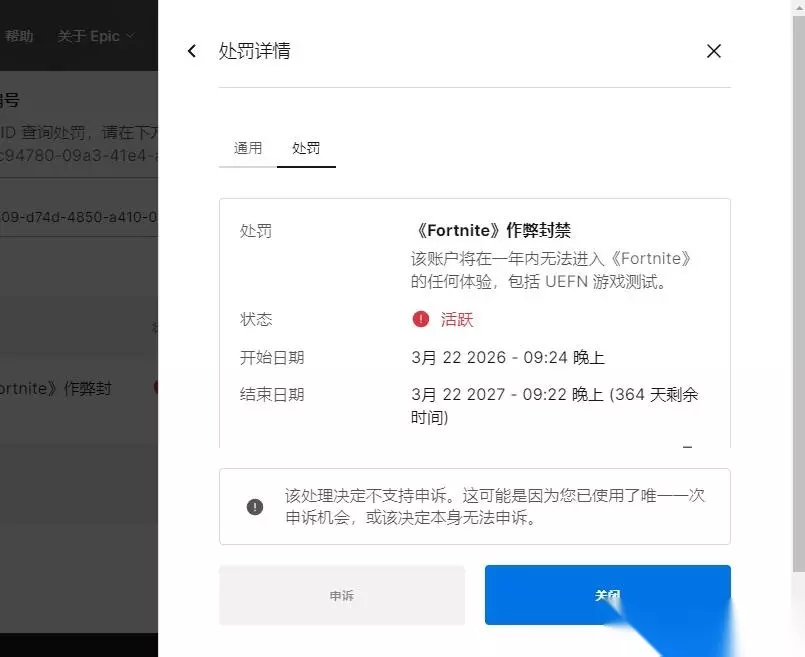Switch to the 通用 tab
Screen dimensions: 805x657
click(248, 148)
